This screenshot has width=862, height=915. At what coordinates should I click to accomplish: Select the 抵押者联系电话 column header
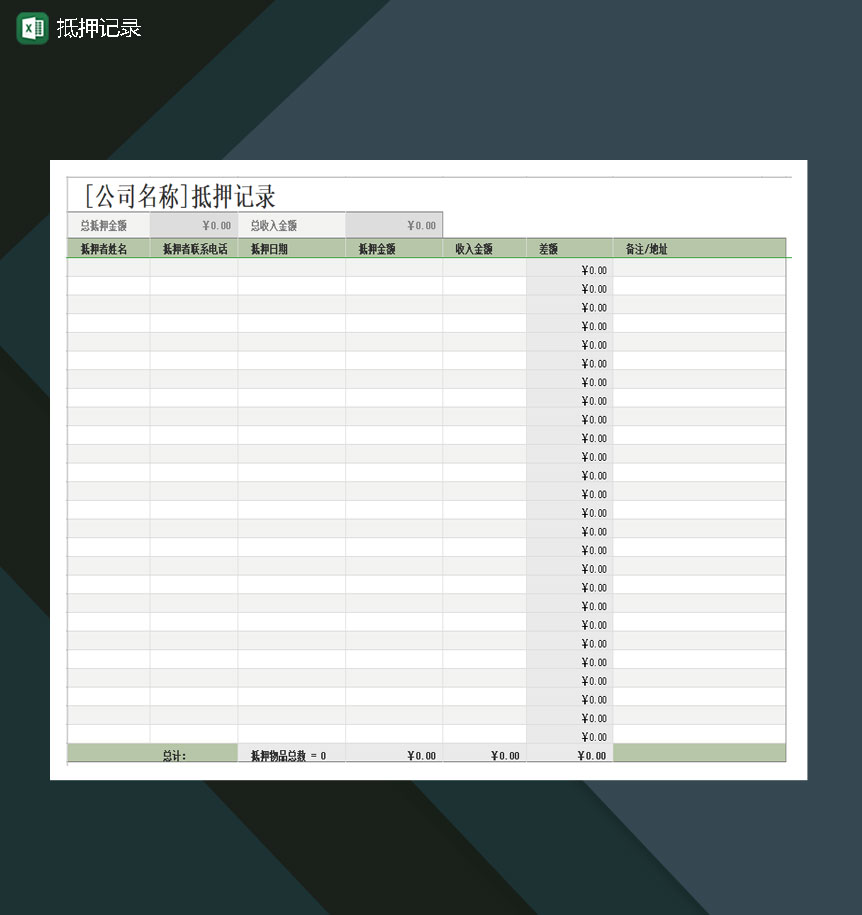pyautogui.click(x=192, y=248)
